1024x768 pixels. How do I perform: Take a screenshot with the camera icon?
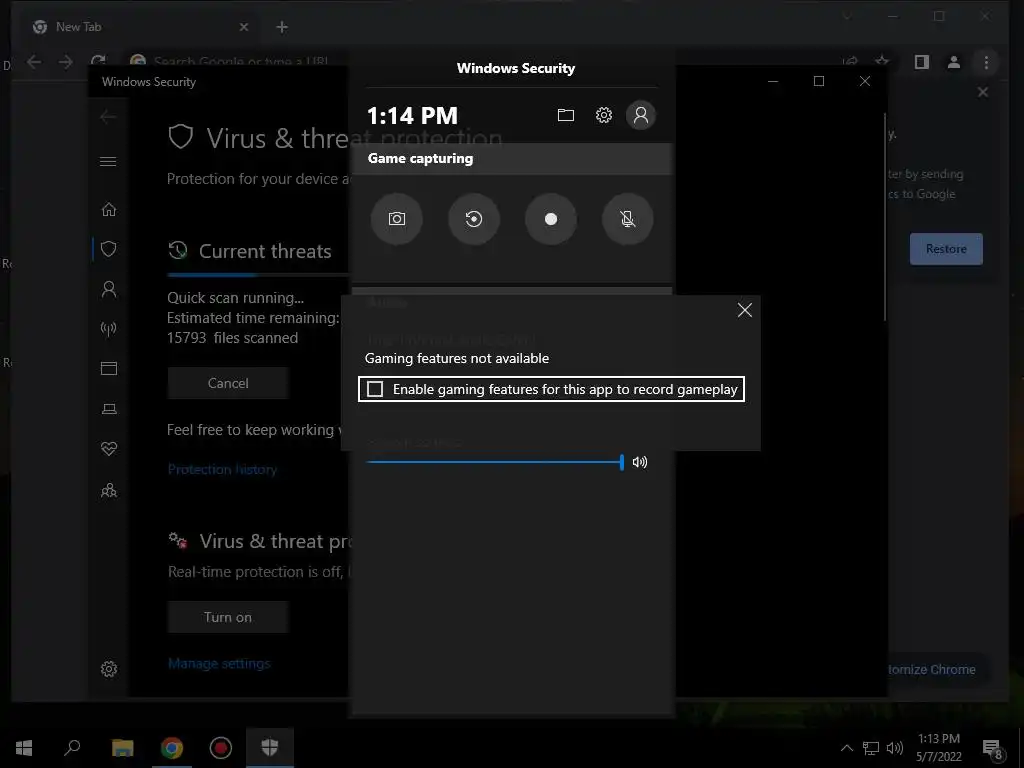click(396, 219)
